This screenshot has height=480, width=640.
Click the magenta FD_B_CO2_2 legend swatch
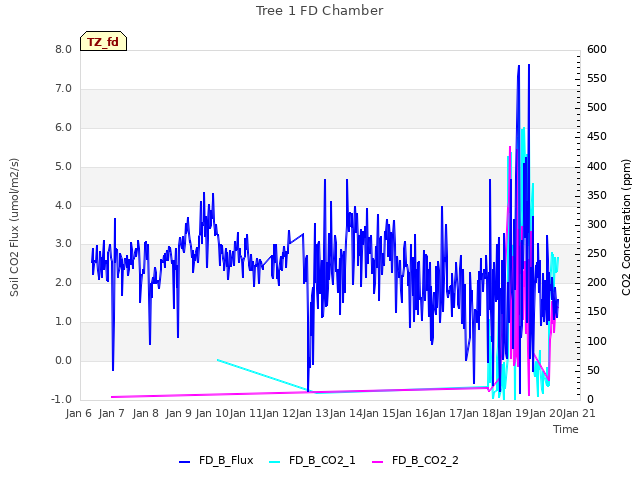[x=378, y=462]
